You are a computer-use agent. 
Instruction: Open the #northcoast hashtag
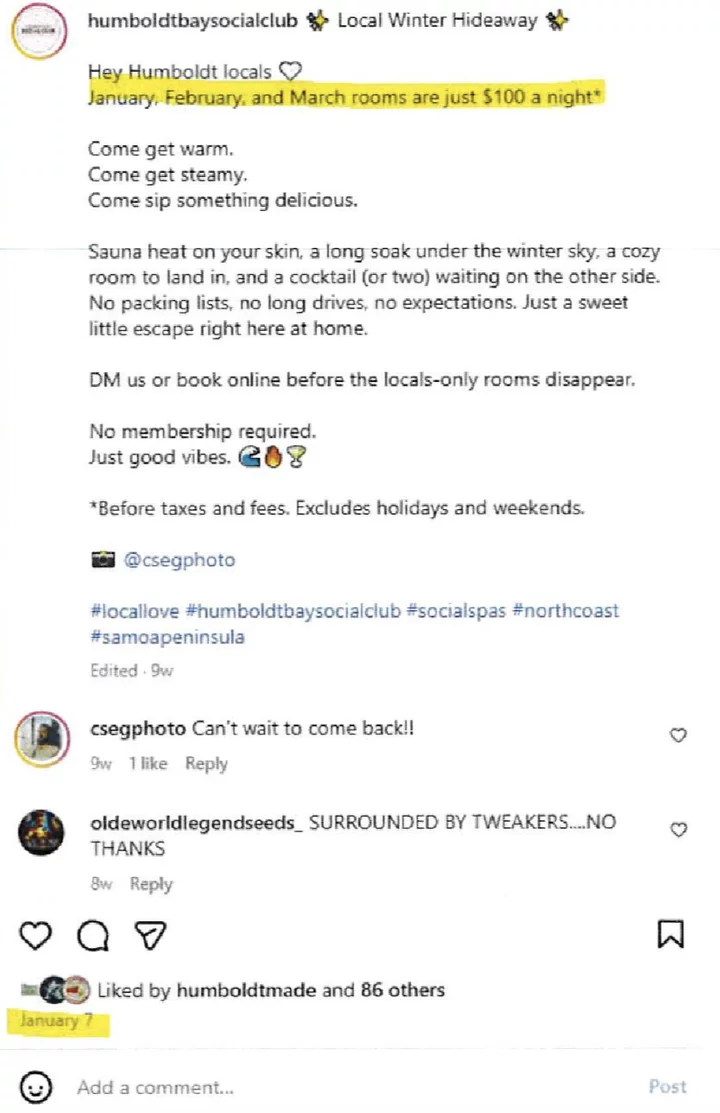566,610
